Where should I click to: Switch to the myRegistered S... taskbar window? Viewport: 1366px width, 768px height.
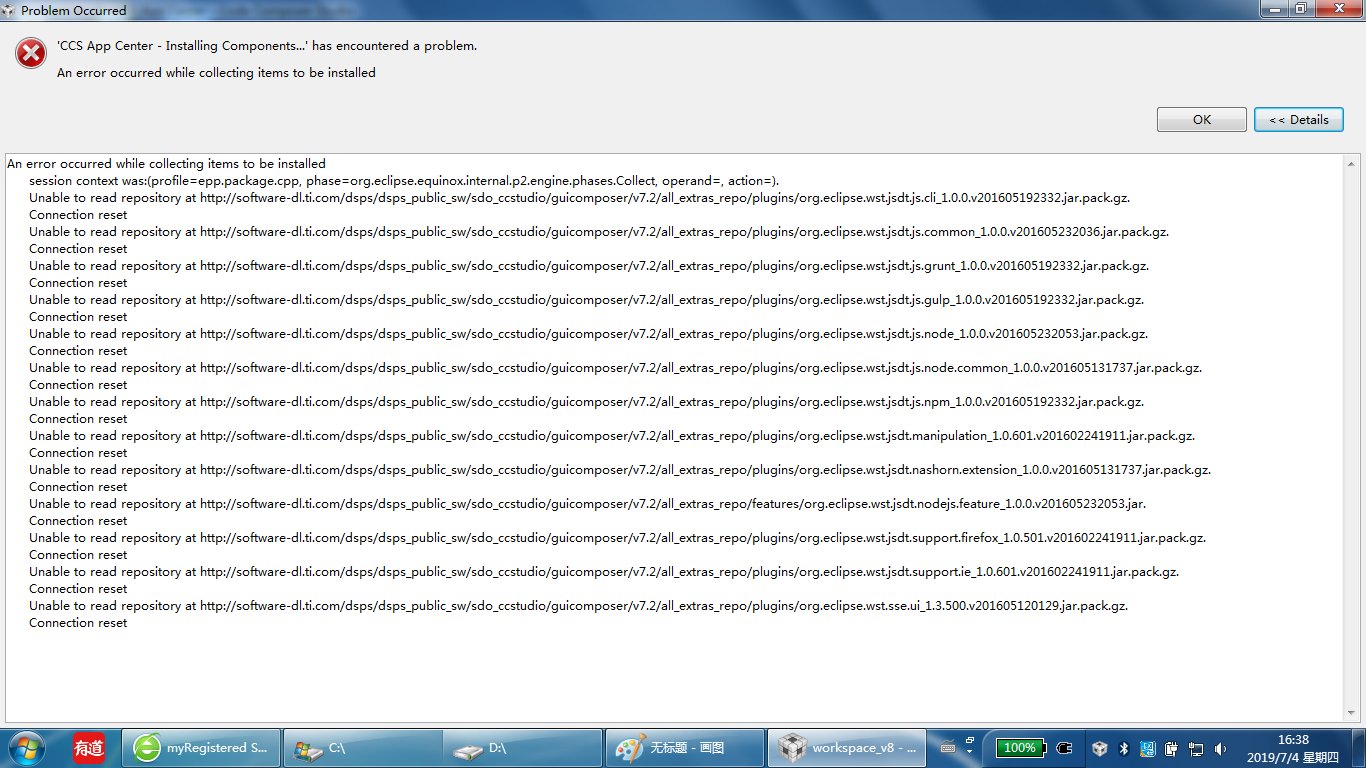(202, 748)
